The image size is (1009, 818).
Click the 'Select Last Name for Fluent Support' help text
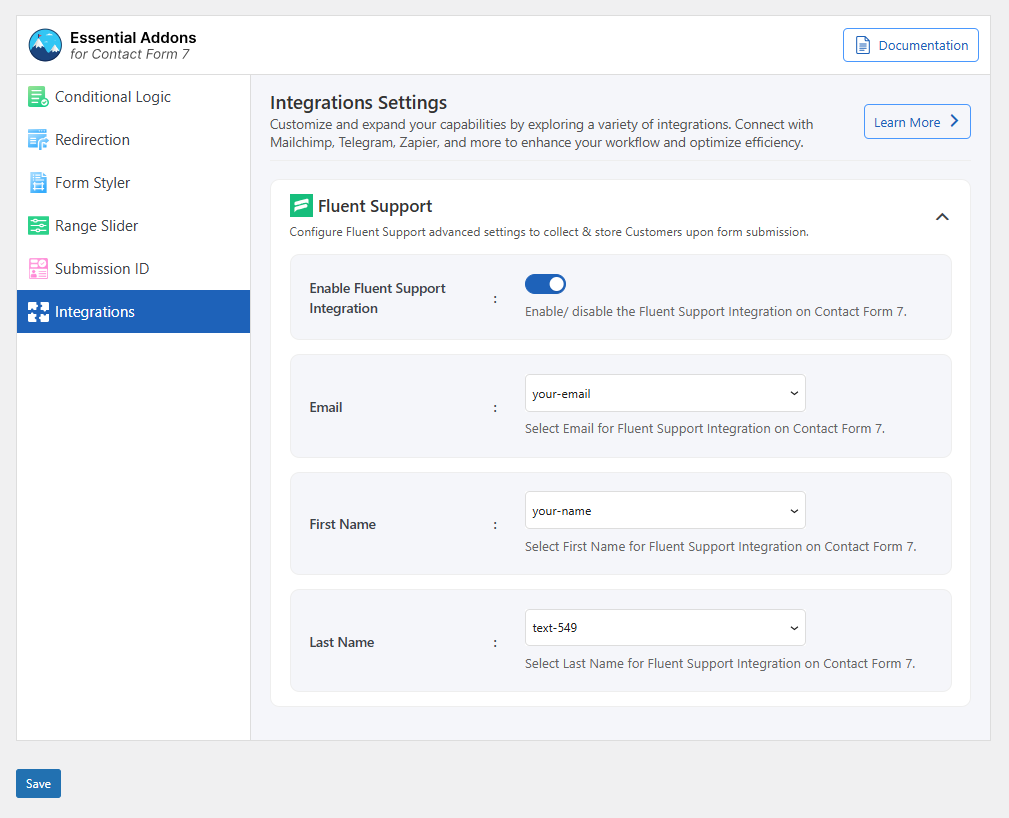(x=720, y=664)
